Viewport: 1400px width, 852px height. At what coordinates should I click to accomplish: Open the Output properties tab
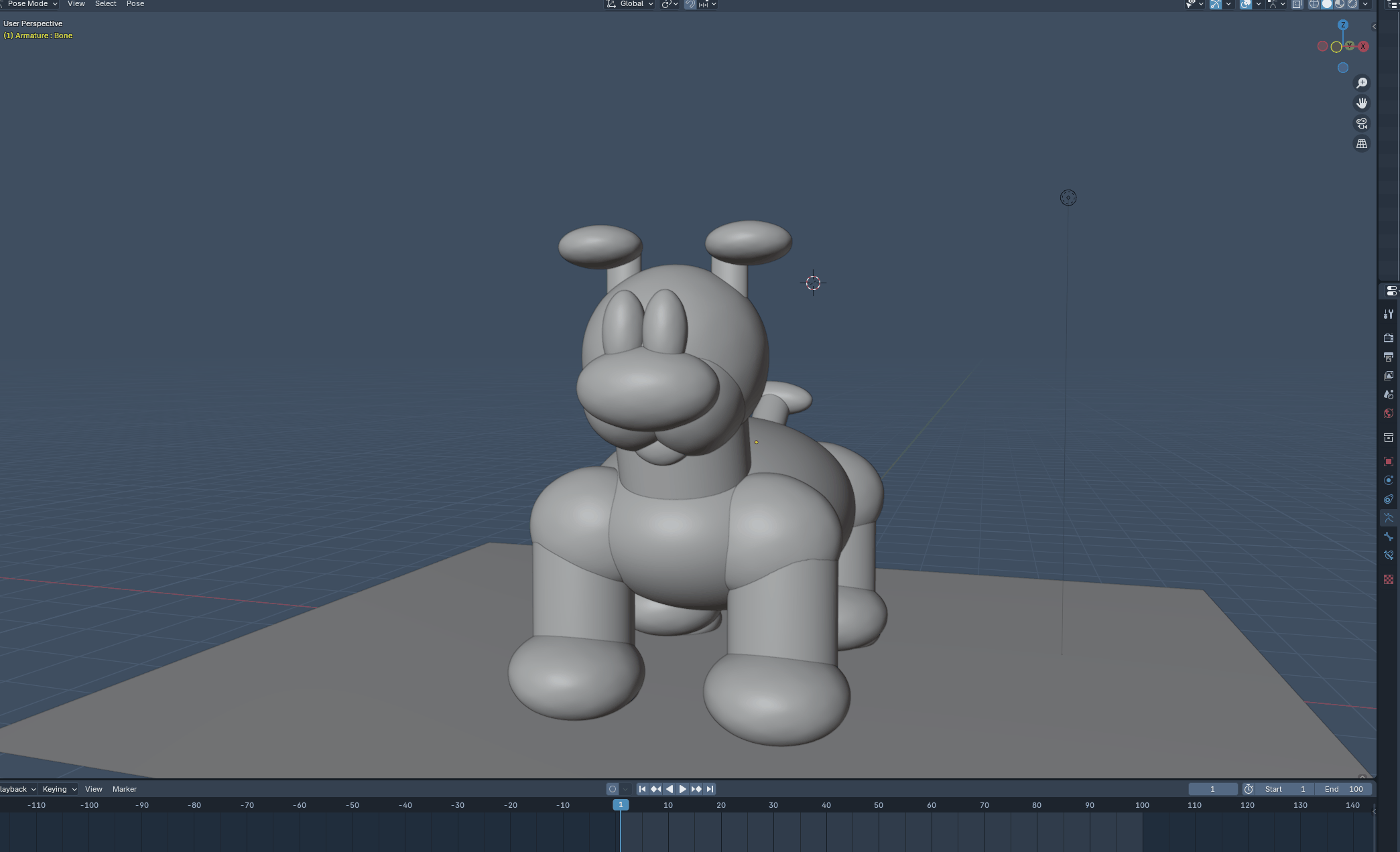click(x=1389, y=357)
